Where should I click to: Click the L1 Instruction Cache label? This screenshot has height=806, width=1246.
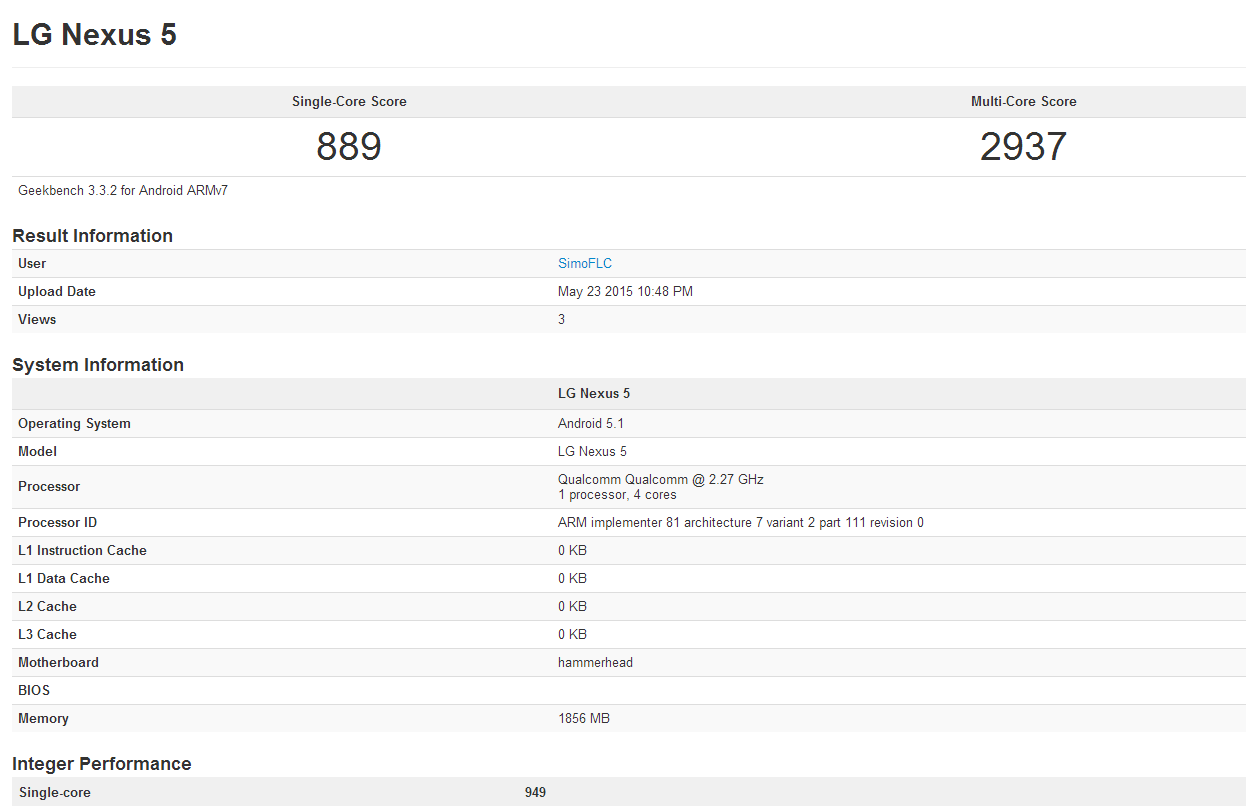coord(82,551)
